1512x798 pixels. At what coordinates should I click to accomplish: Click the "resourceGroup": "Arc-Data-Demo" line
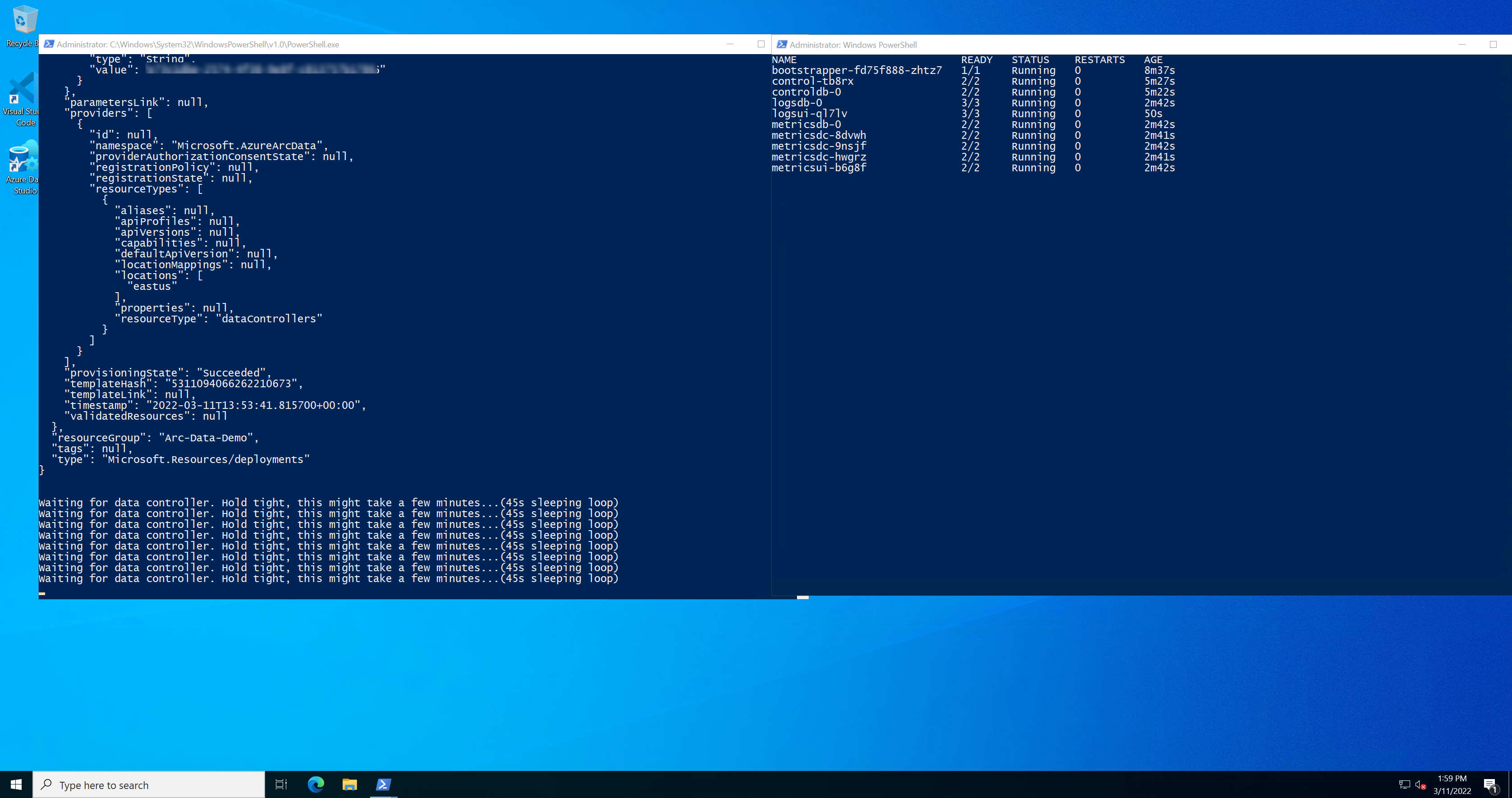[x=155, y=438]
